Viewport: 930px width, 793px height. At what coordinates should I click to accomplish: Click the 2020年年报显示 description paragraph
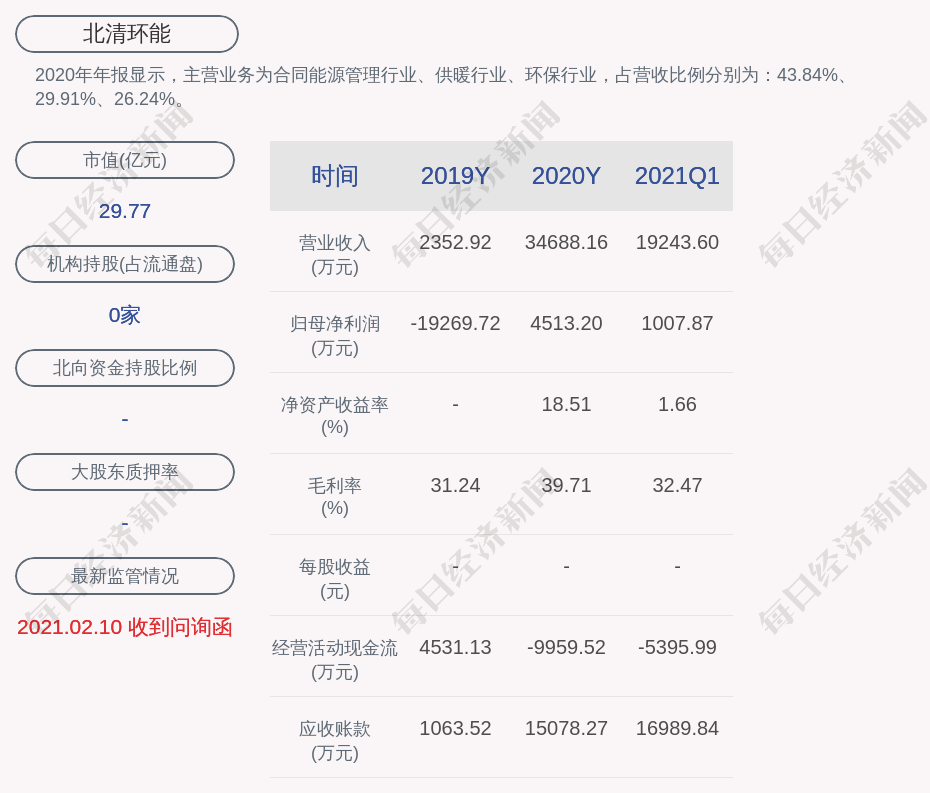click(x=442, y=87)
